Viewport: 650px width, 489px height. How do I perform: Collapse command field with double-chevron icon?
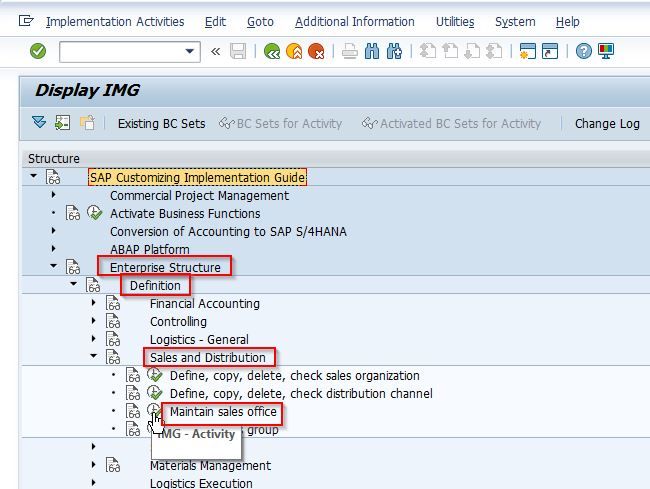(215, 51)
